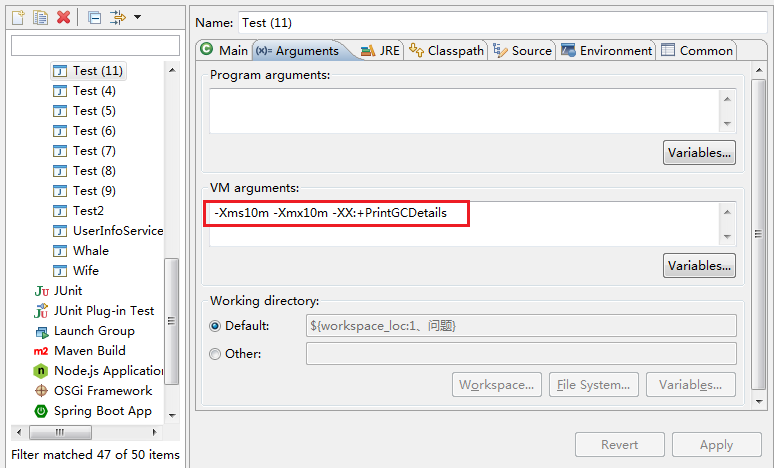Click inside Program arguments text area
This screenshot has height=468, width=774.
click(x=464, y=111)
